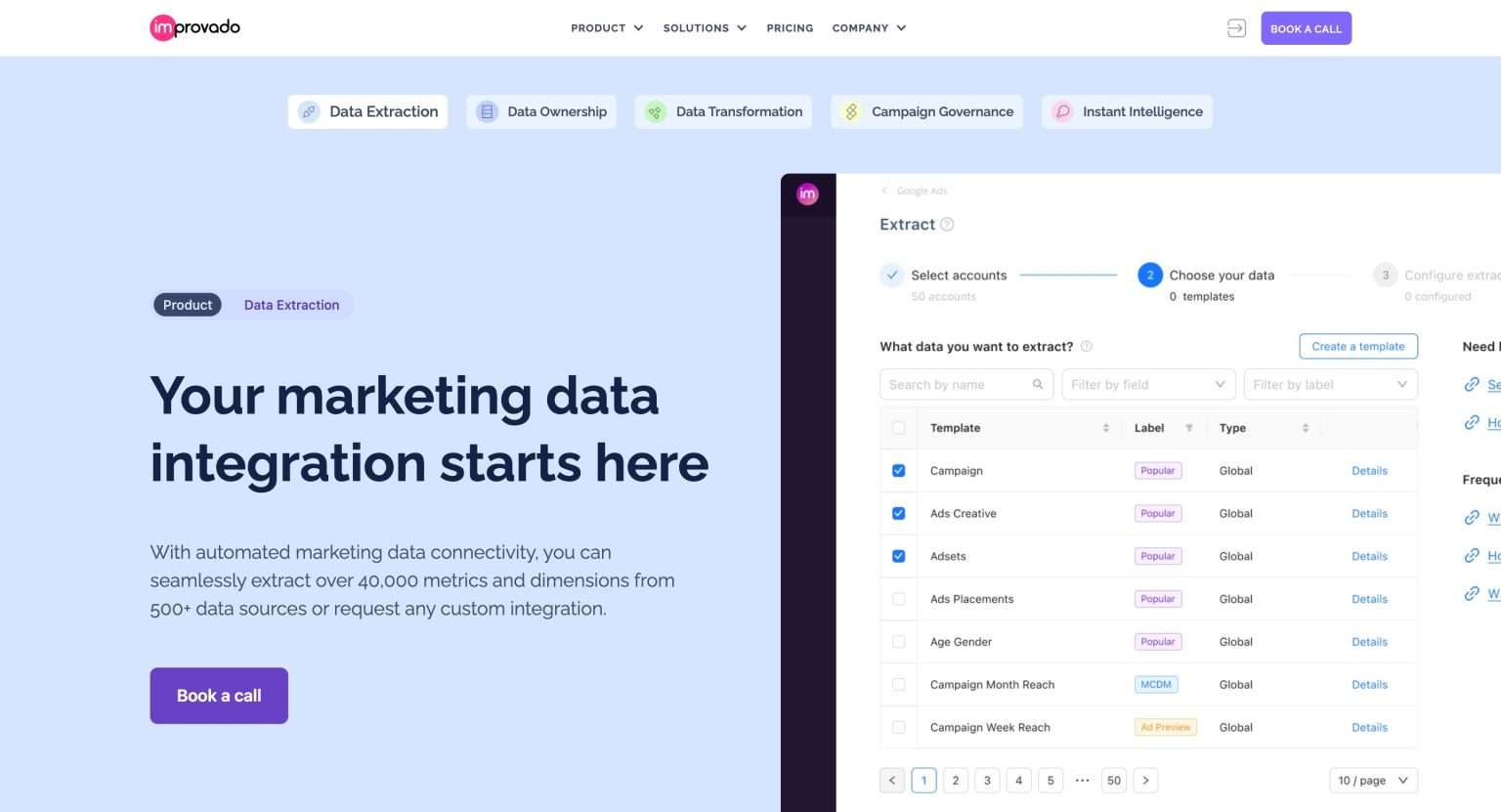
Task: Open the 10 per page dropdown
Action: click(x=1371, y=780)
